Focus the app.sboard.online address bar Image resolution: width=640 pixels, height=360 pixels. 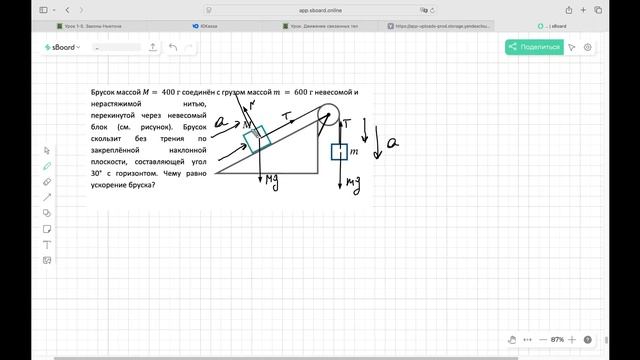coord(320,10)
